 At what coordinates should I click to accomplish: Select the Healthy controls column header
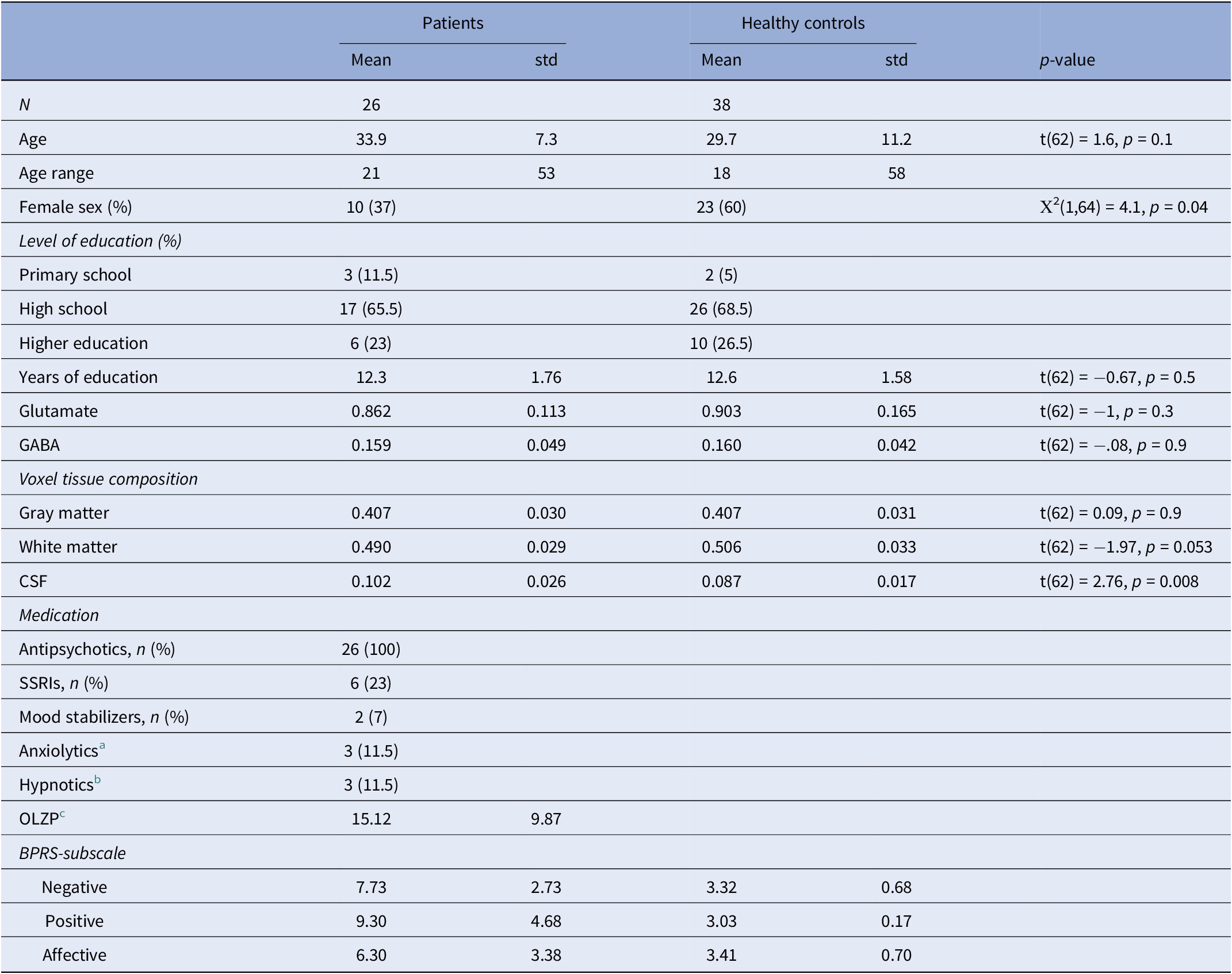803,23
